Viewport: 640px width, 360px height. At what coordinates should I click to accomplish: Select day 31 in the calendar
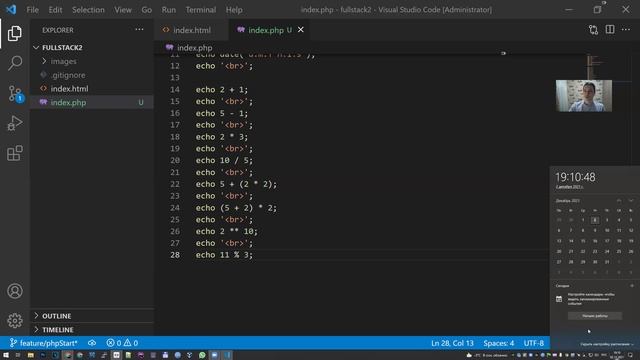[607, 262]
